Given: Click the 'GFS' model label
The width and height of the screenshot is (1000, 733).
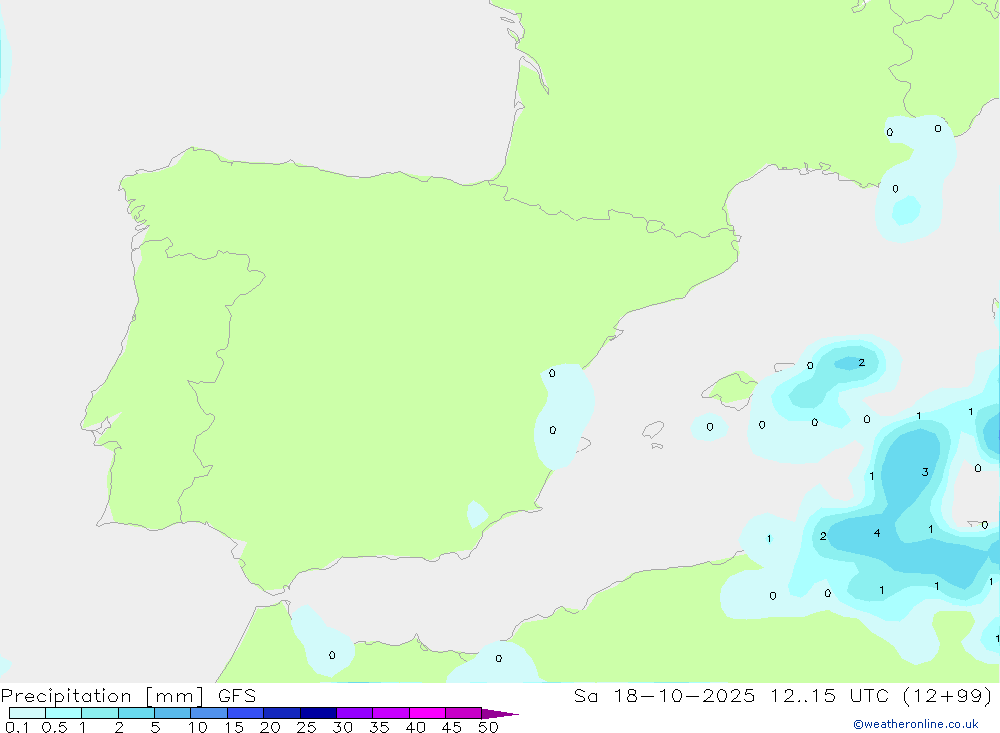Looking at the screenshot, I should [237, 695].
